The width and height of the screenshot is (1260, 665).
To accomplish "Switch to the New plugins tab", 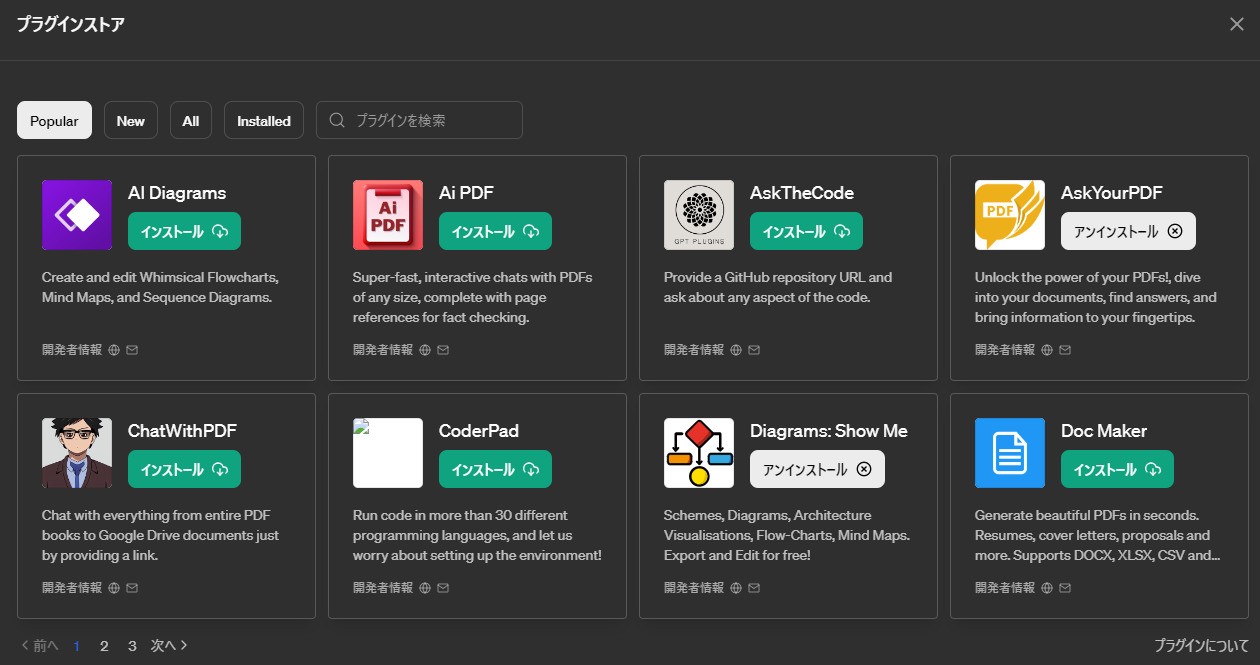I will (x=131, y=120).
